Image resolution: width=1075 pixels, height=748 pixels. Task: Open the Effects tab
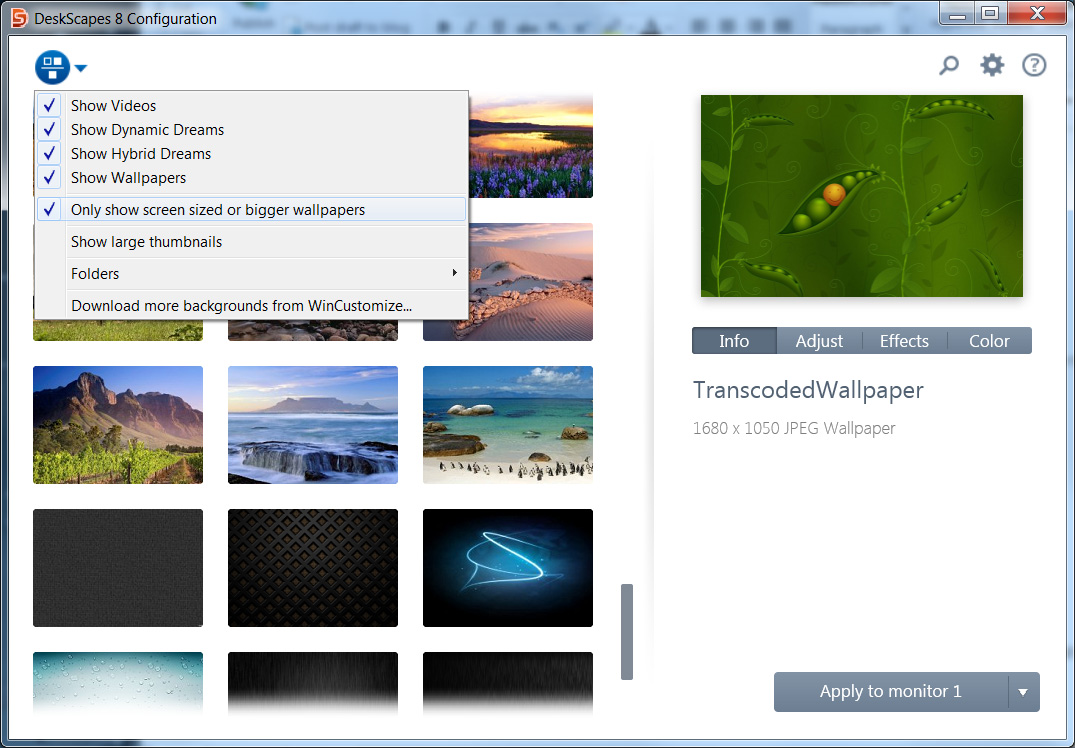point(904,341)
